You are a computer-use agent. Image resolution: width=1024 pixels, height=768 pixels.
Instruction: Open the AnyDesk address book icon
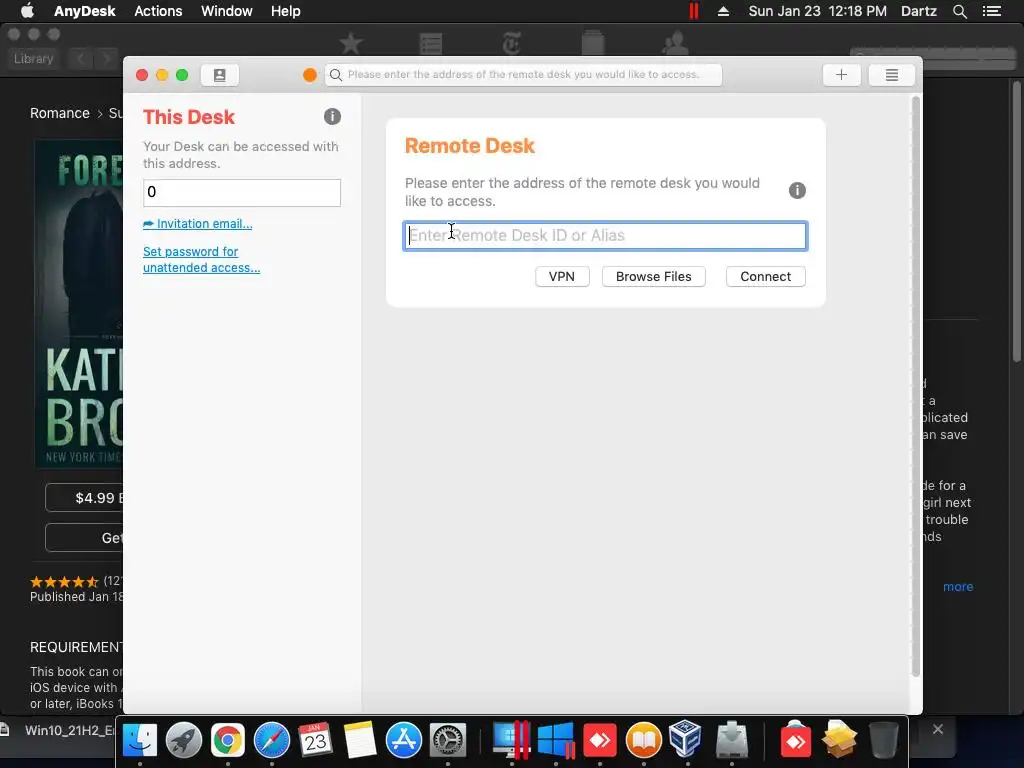(219, 75)
